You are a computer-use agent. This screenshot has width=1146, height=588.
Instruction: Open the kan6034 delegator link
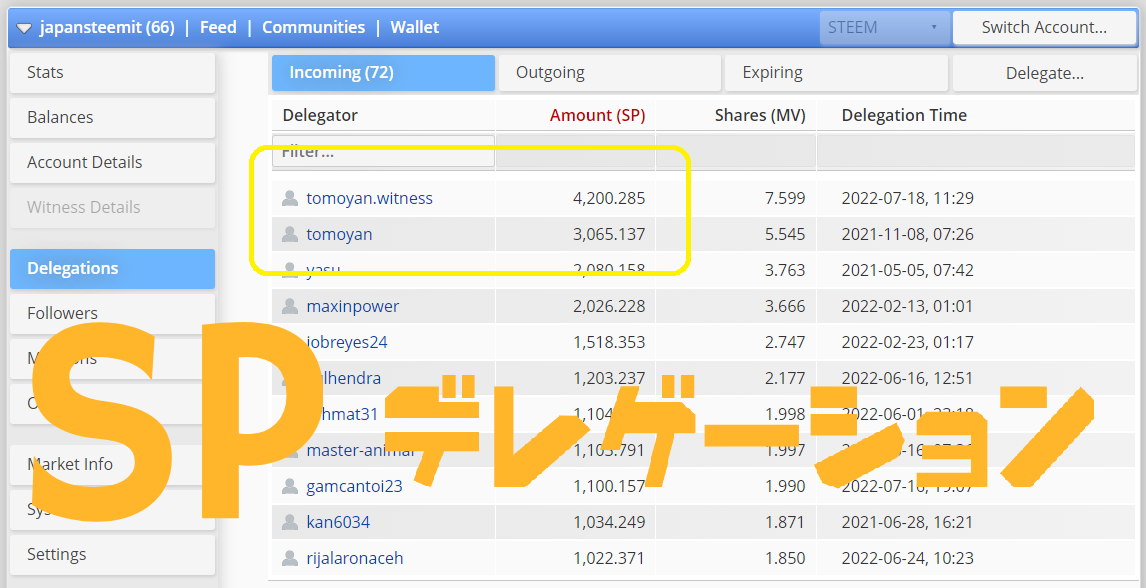338,522
